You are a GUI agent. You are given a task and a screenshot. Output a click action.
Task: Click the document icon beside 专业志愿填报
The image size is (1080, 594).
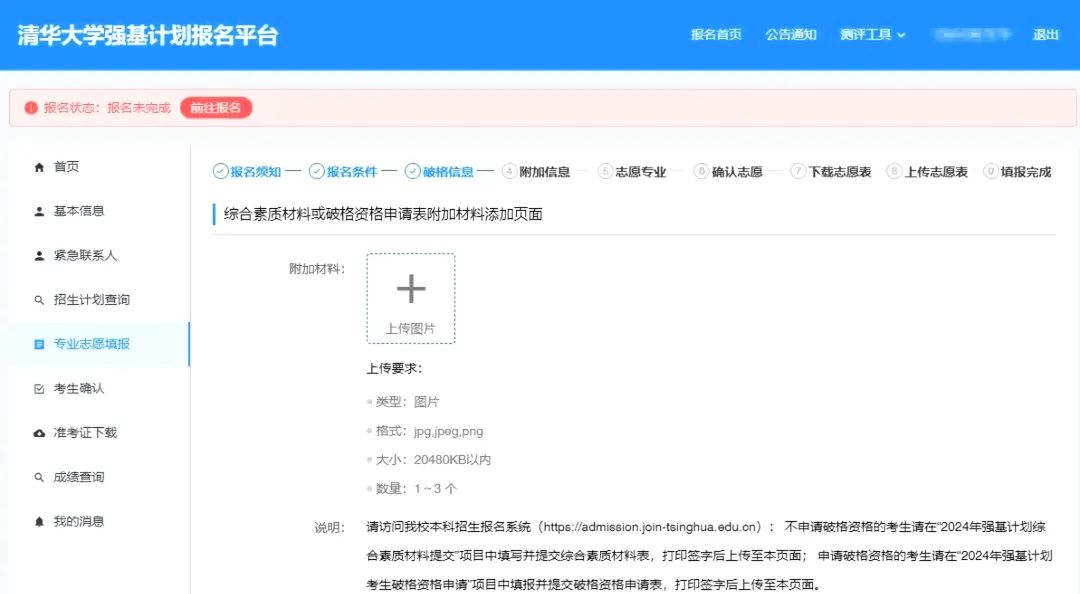(39, 345)
